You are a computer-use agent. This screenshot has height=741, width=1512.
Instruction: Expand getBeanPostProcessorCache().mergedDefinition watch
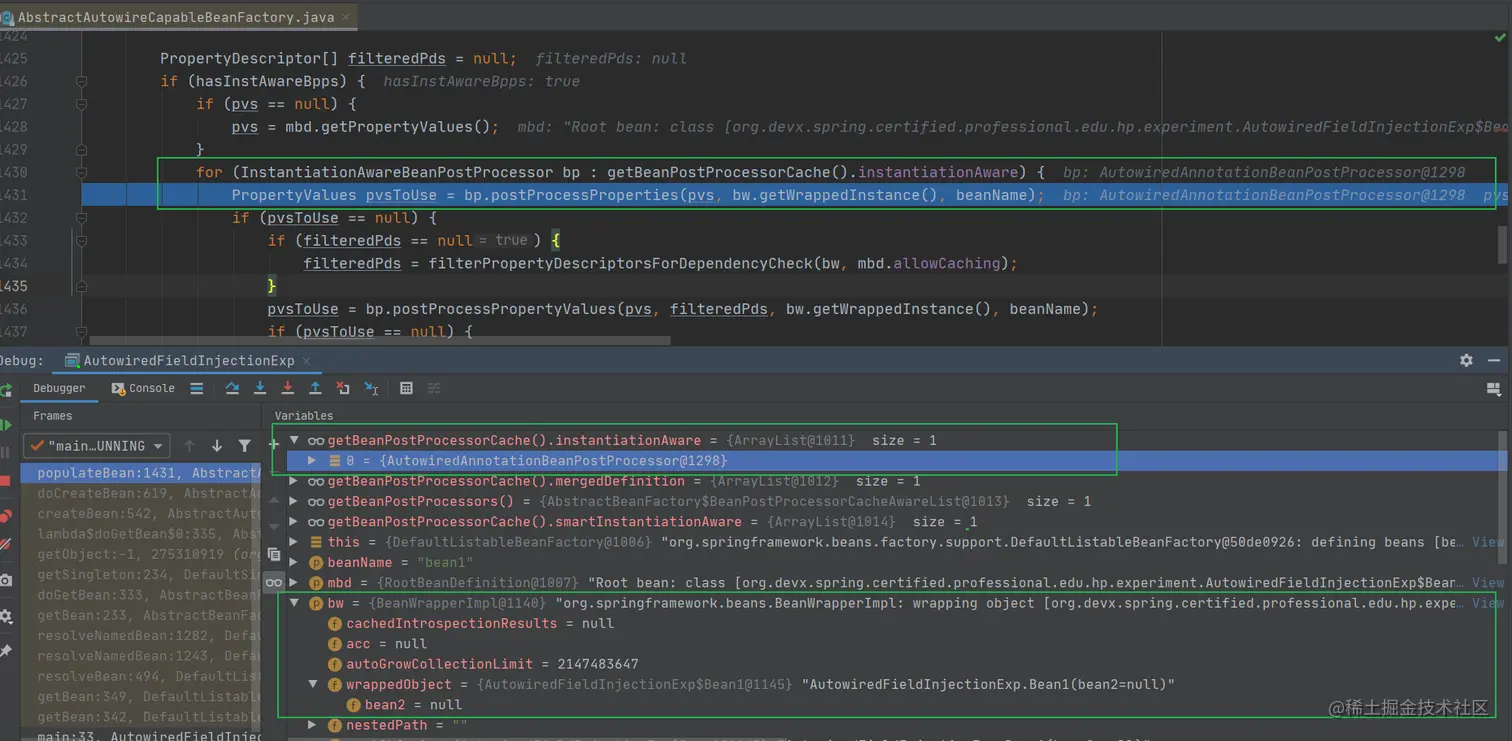[x=294, y=481]
